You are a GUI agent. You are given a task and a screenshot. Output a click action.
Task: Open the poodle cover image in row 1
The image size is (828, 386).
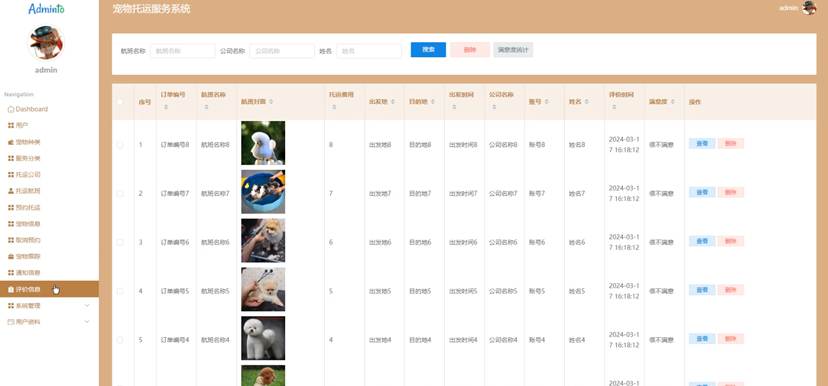(263, 143)
